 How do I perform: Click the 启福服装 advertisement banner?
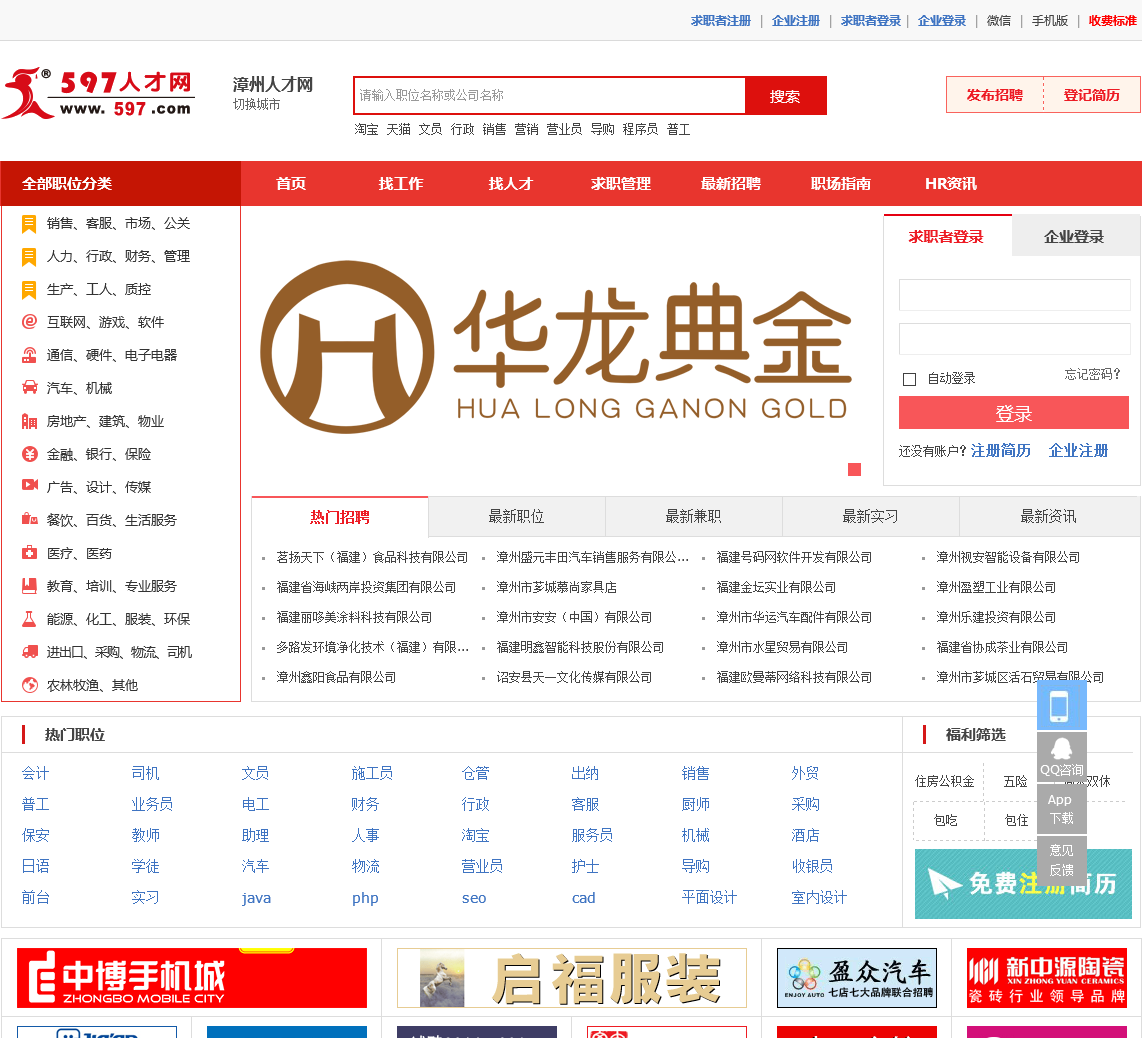pos(572,978)
